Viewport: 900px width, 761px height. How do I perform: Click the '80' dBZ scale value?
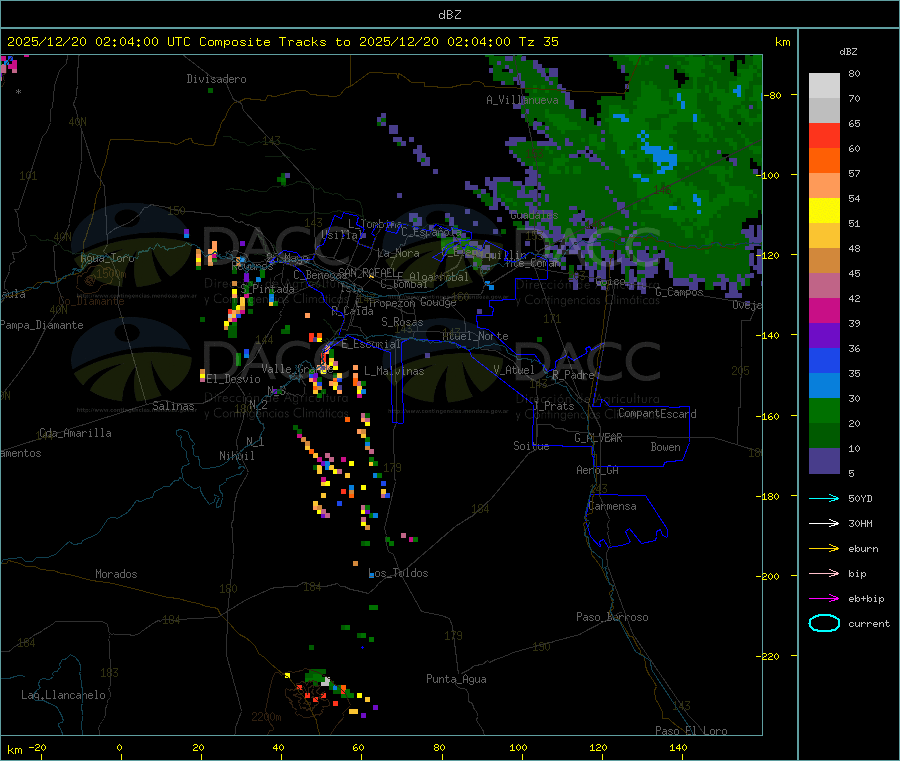click(x=854, y=73)
